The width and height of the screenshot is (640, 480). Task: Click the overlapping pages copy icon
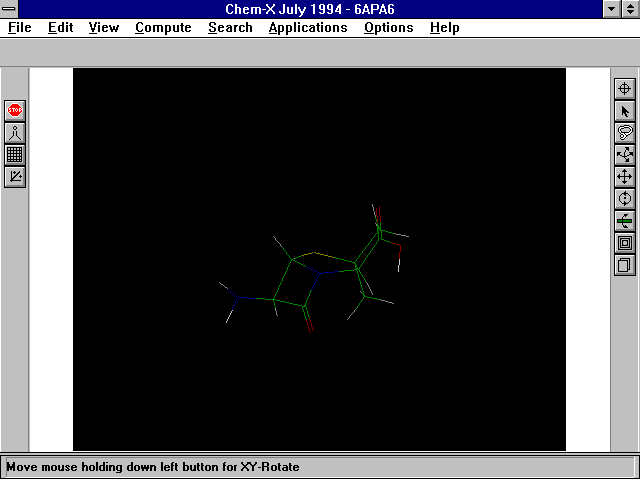click(x=625, y=265)
